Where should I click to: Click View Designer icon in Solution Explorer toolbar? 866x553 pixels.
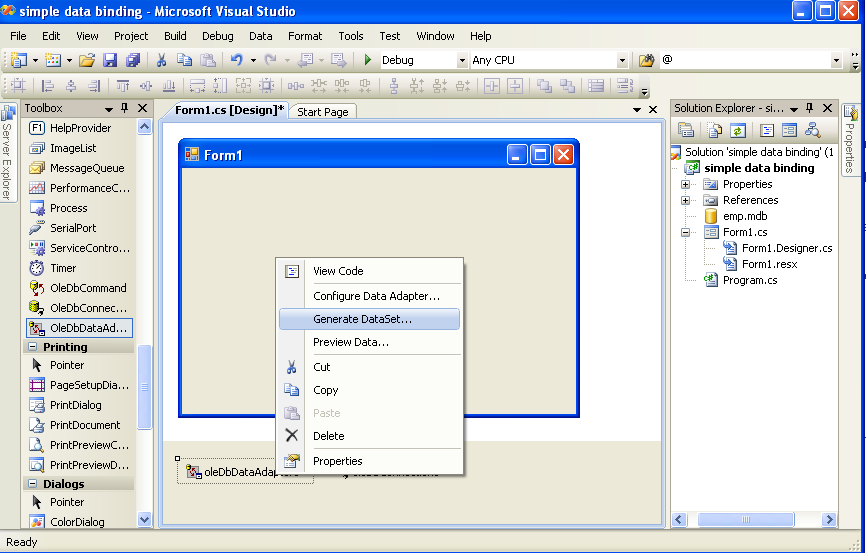click(789, 130)
